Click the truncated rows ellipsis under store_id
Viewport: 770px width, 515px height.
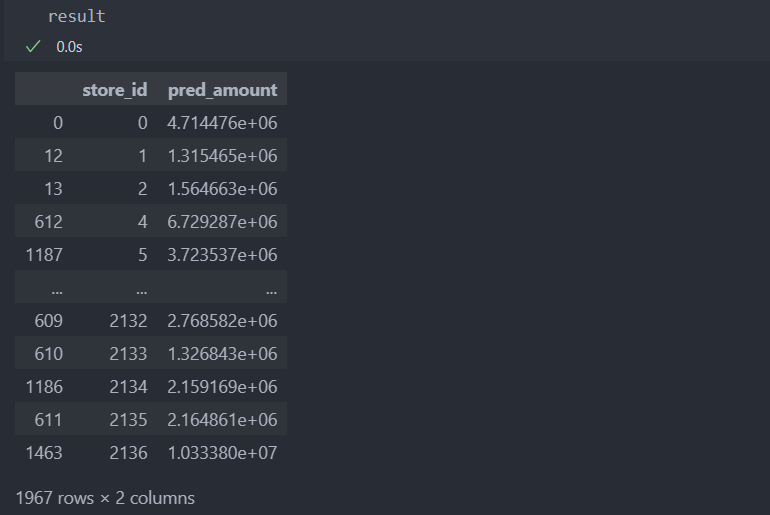pos(141,291)
